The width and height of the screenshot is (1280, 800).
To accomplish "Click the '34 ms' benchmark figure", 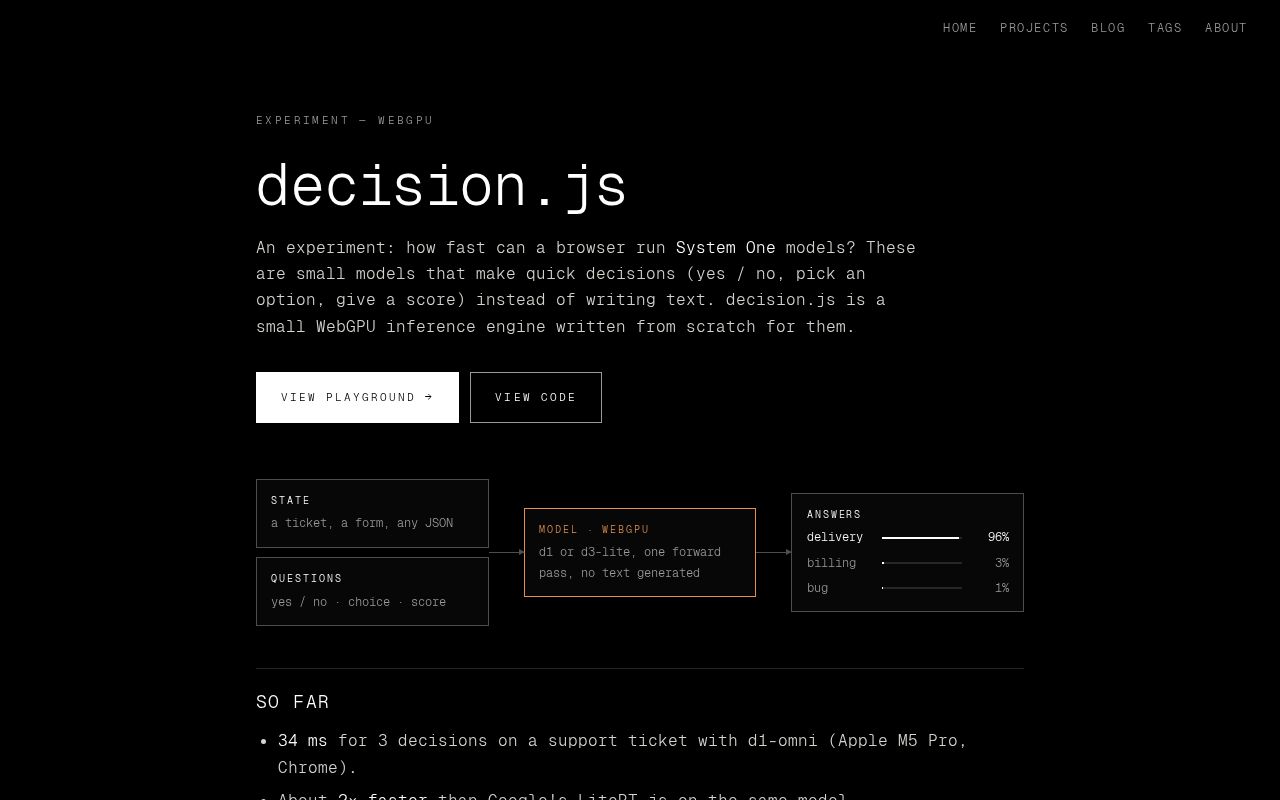I will click(x=302, y=741).
